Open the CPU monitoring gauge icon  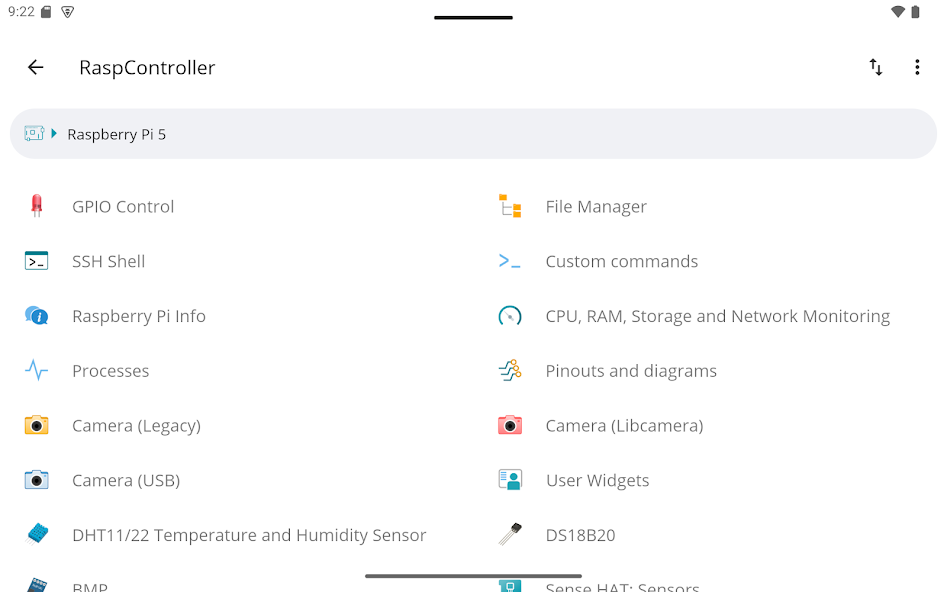pyautogui.click(x=510, y=316)
